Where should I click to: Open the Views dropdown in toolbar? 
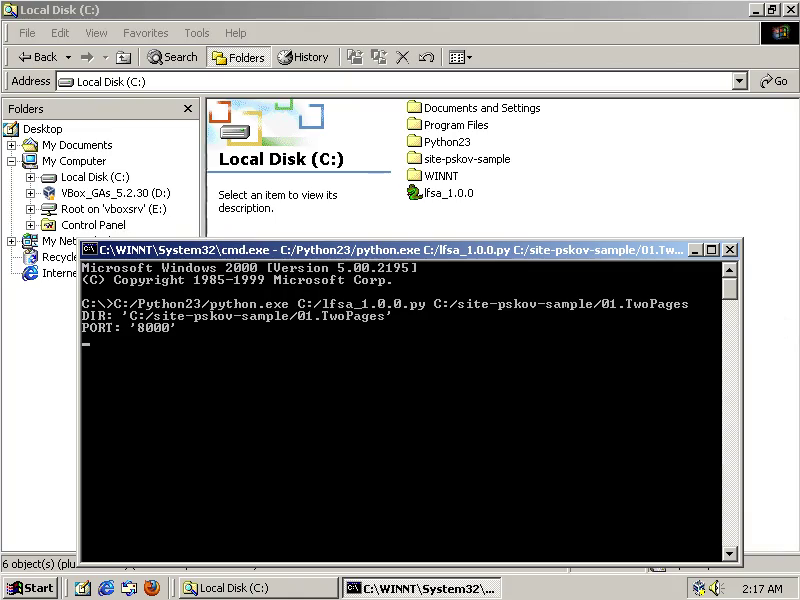pos(460,57)
